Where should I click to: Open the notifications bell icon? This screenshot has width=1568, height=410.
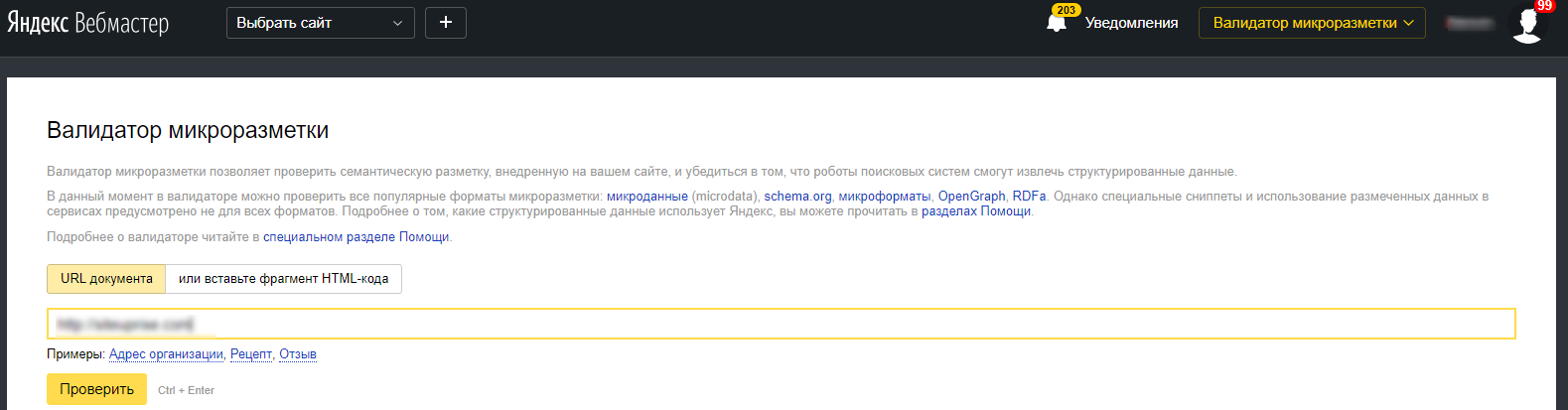[x=1057, y=22]
